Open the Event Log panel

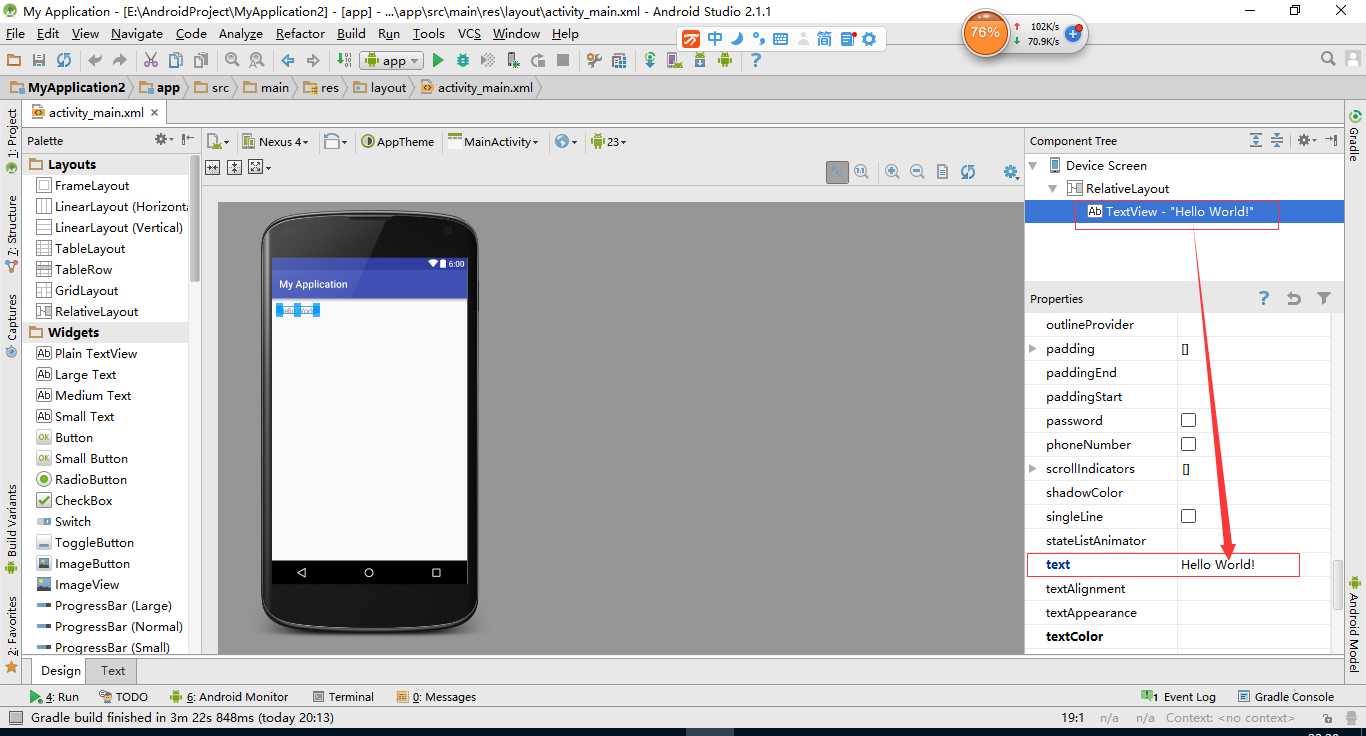point(1179,697)
